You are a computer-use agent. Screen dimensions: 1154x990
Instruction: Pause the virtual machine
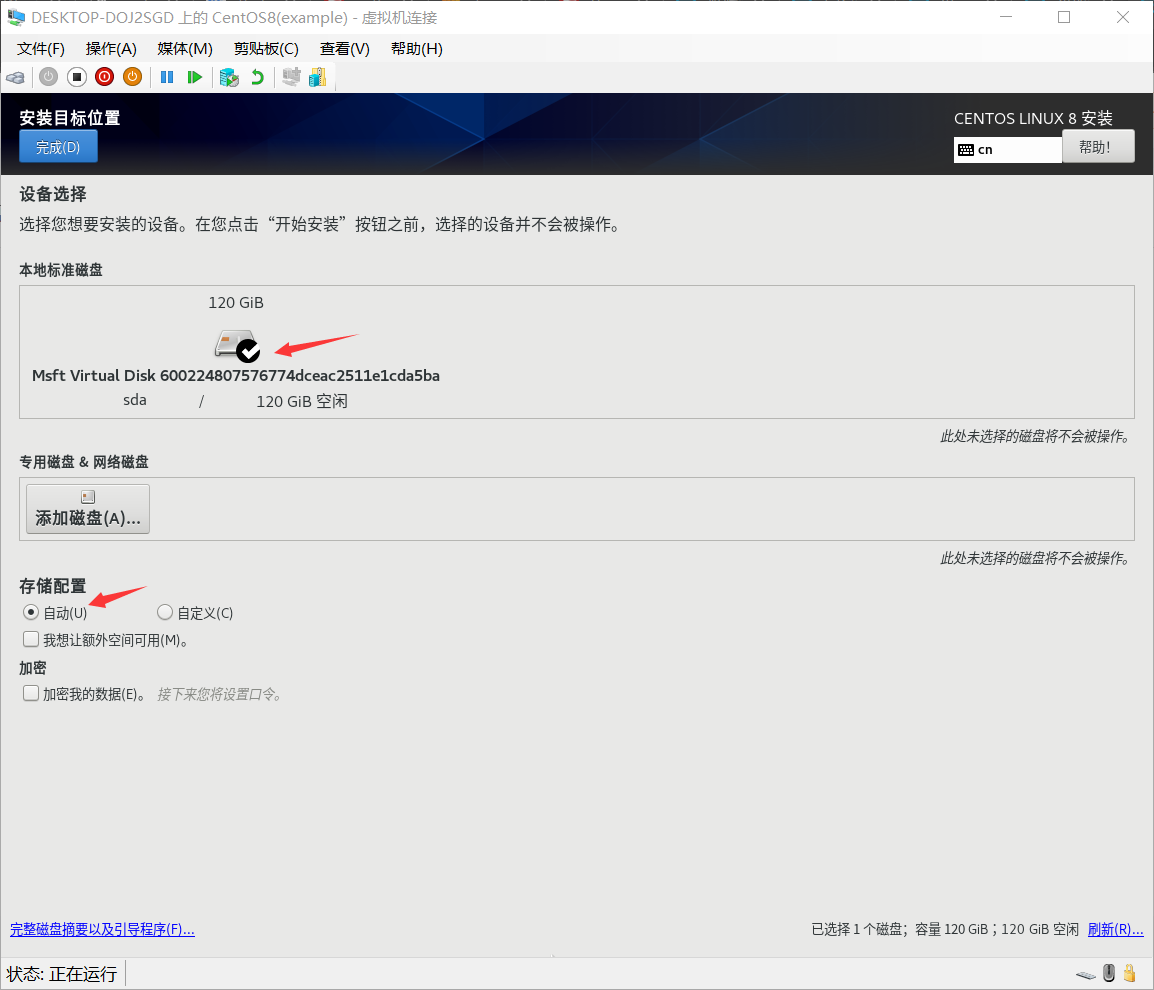[167, 77]
